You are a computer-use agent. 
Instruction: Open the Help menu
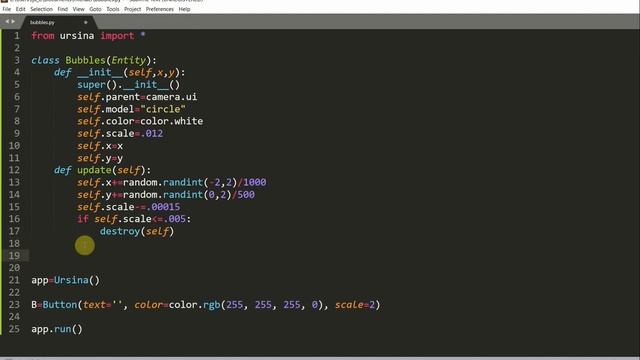click(184, 9)
